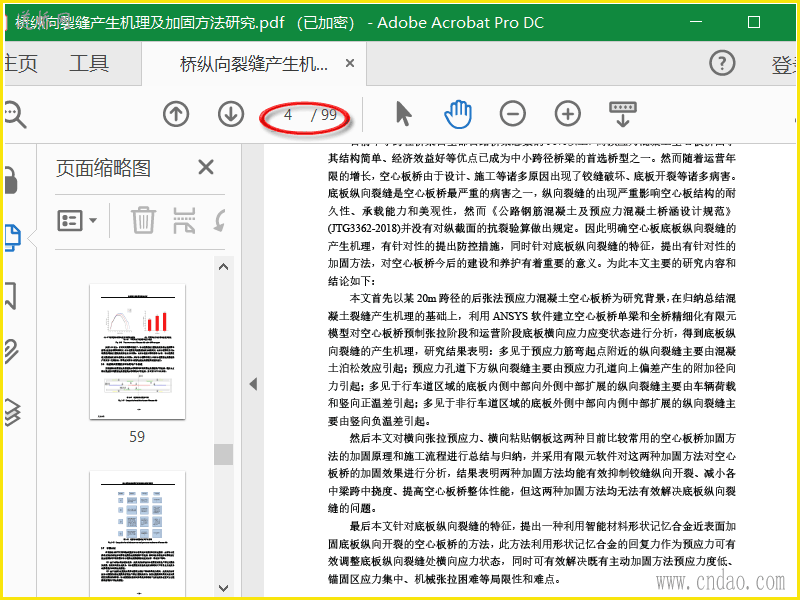The height and width of the screenshot is (600, 800).
Task: Activate the hand pan tool
Action: click(x=458, y=114)
